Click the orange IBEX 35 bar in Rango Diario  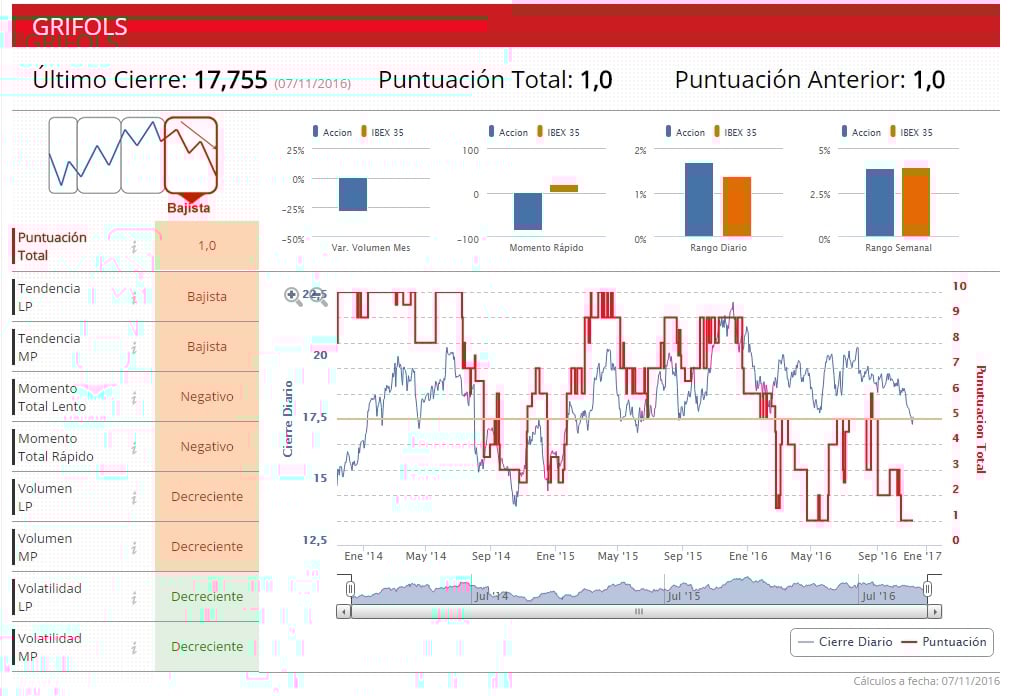(x=736, y=206)
